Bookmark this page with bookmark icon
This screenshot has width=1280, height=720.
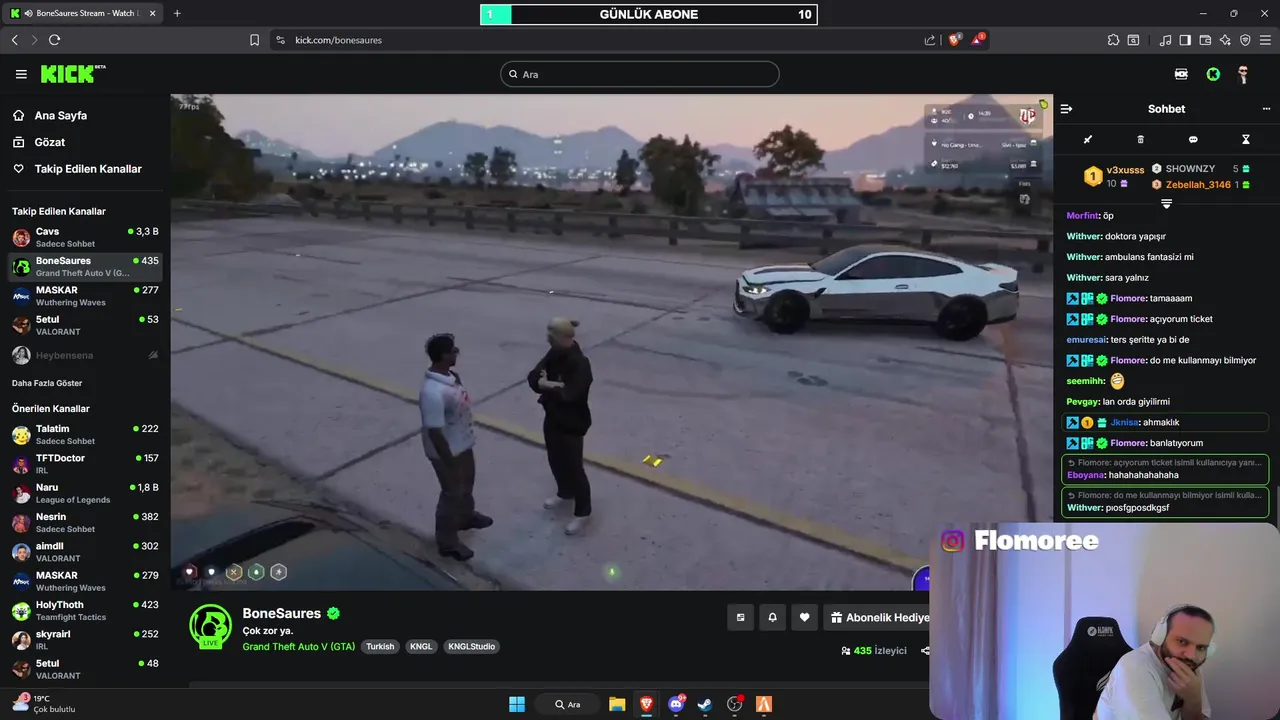coord(254,40)
